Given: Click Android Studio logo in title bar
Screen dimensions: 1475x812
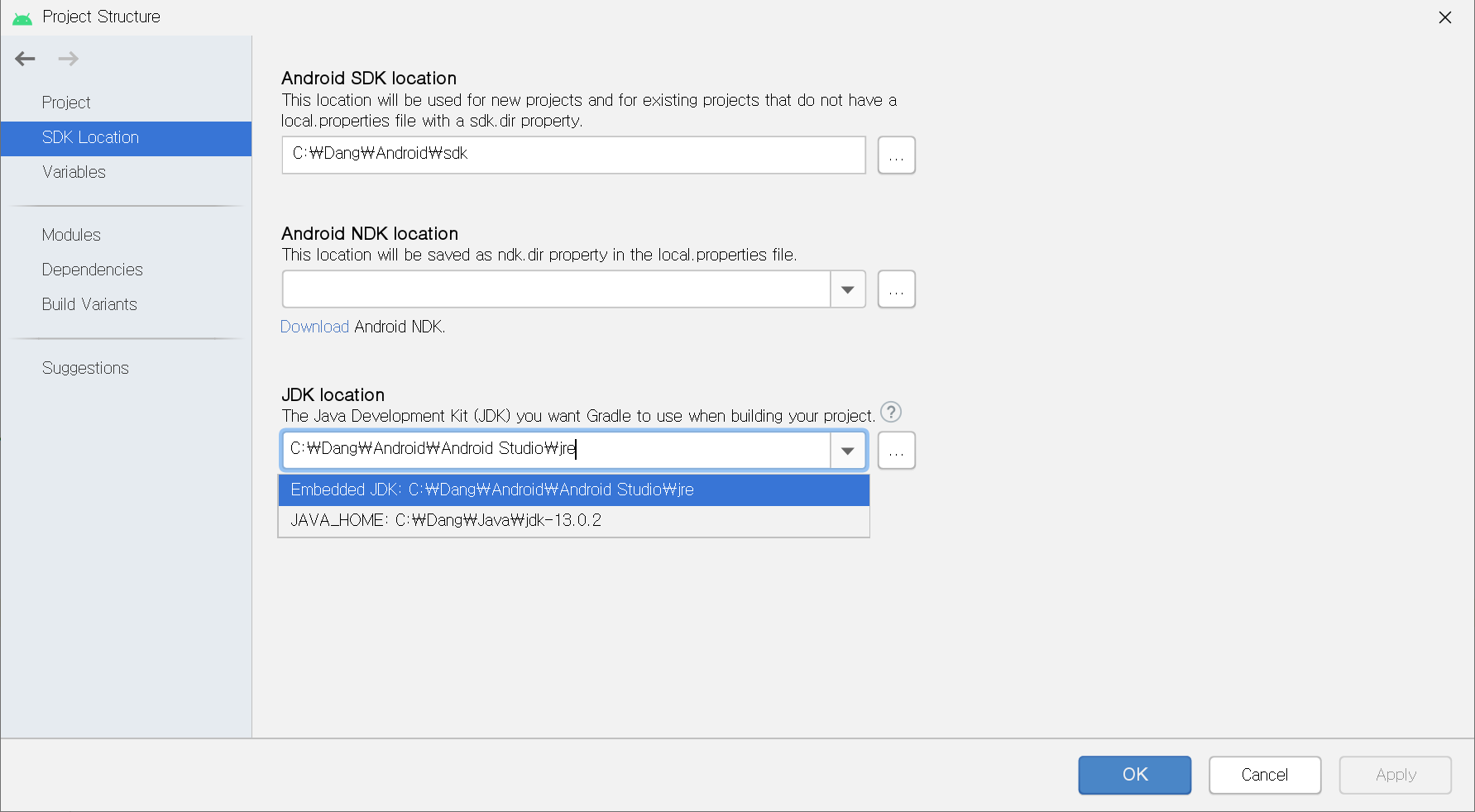Looking at the screenshot, I should (22, 17).
